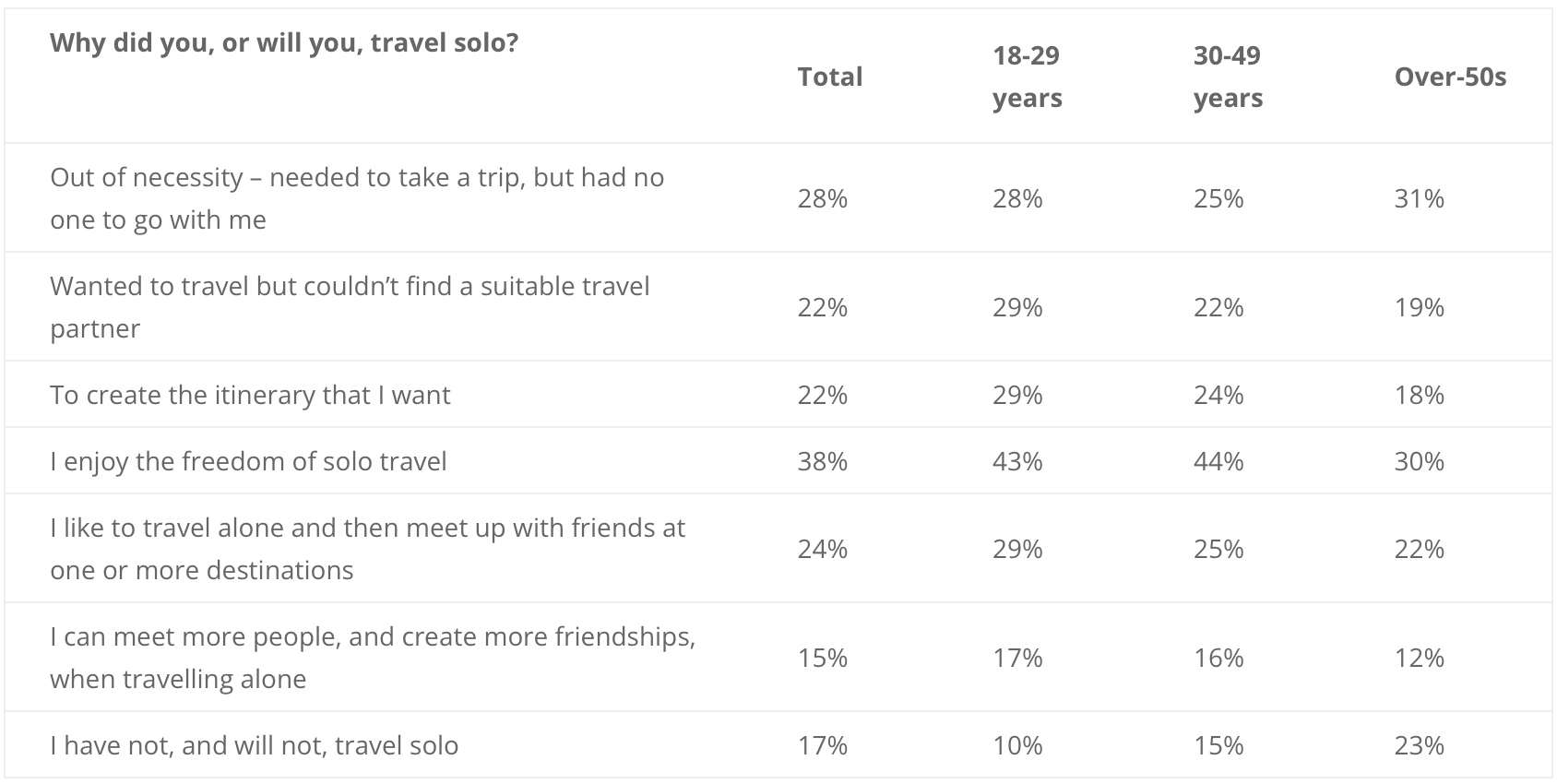Click the 31% Over-50s value for necessity

(1419, 198)
